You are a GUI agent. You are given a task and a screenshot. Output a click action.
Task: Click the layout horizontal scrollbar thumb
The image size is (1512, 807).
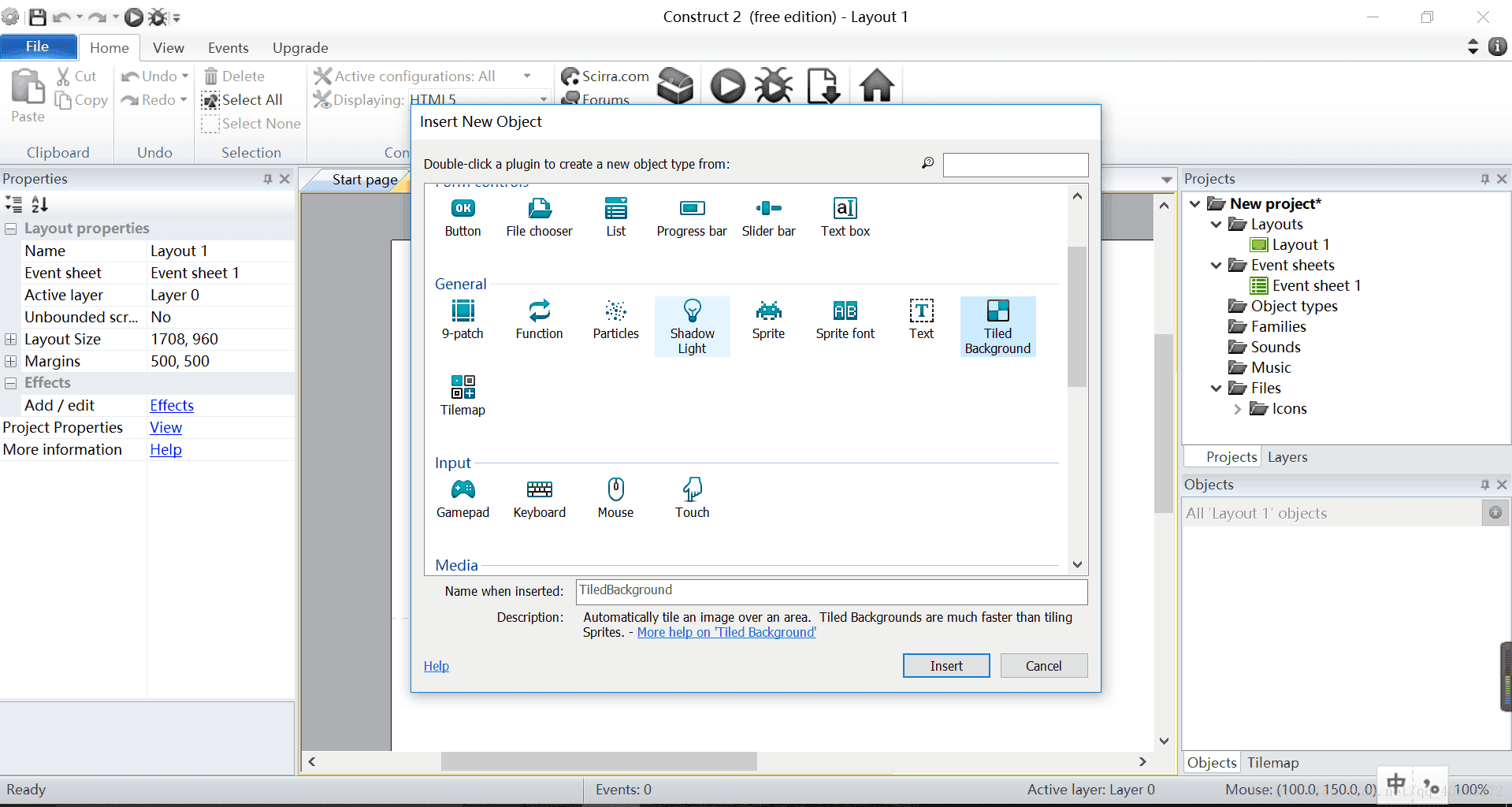(x=599, y=761)
